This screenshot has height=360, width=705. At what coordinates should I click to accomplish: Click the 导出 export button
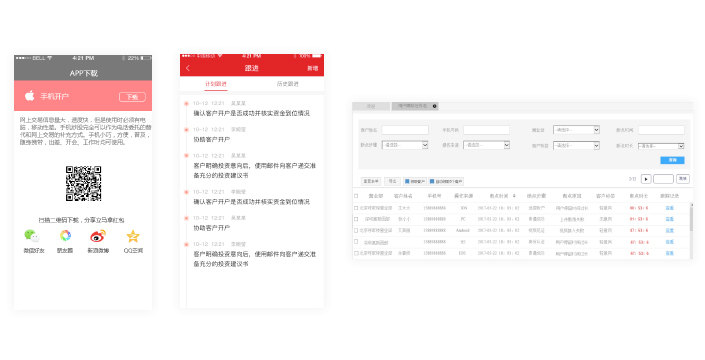(x=393, y=181)
